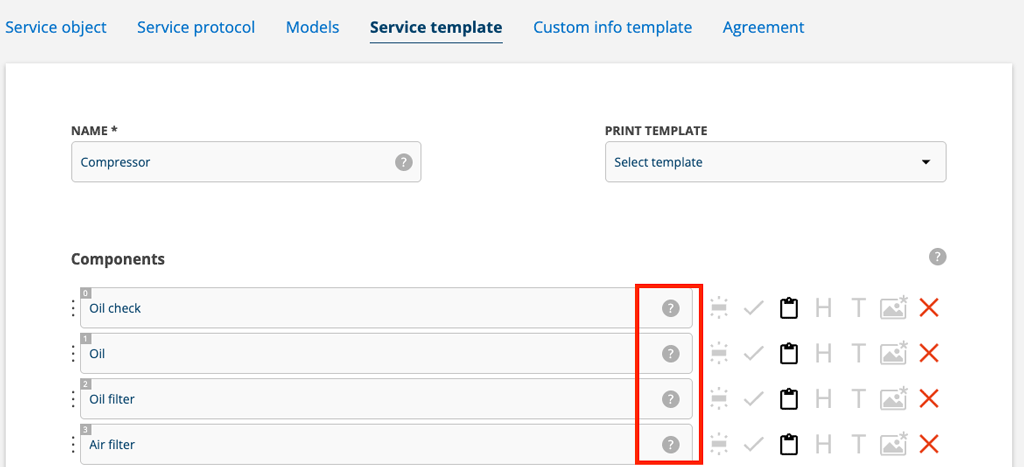Switch to the Service protocol tab
The width and height of the screenshot is (1024, 467).
tap(196, 27)
